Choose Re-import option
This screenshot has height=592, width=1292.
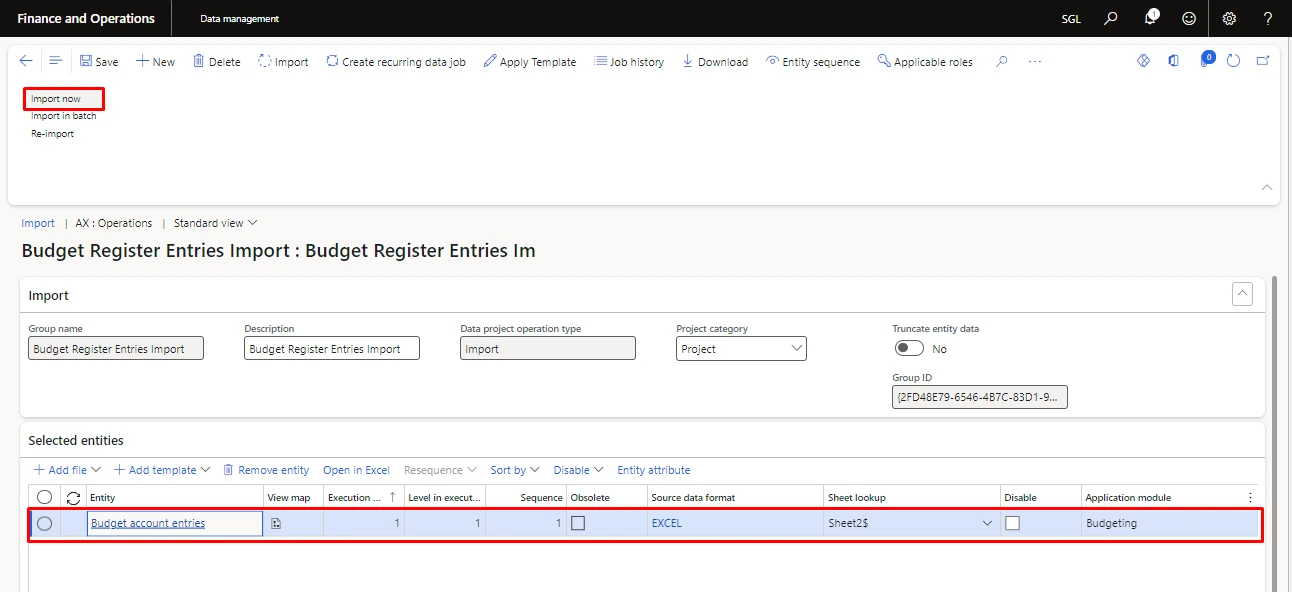pyautogui.click(x=52, y=134)
